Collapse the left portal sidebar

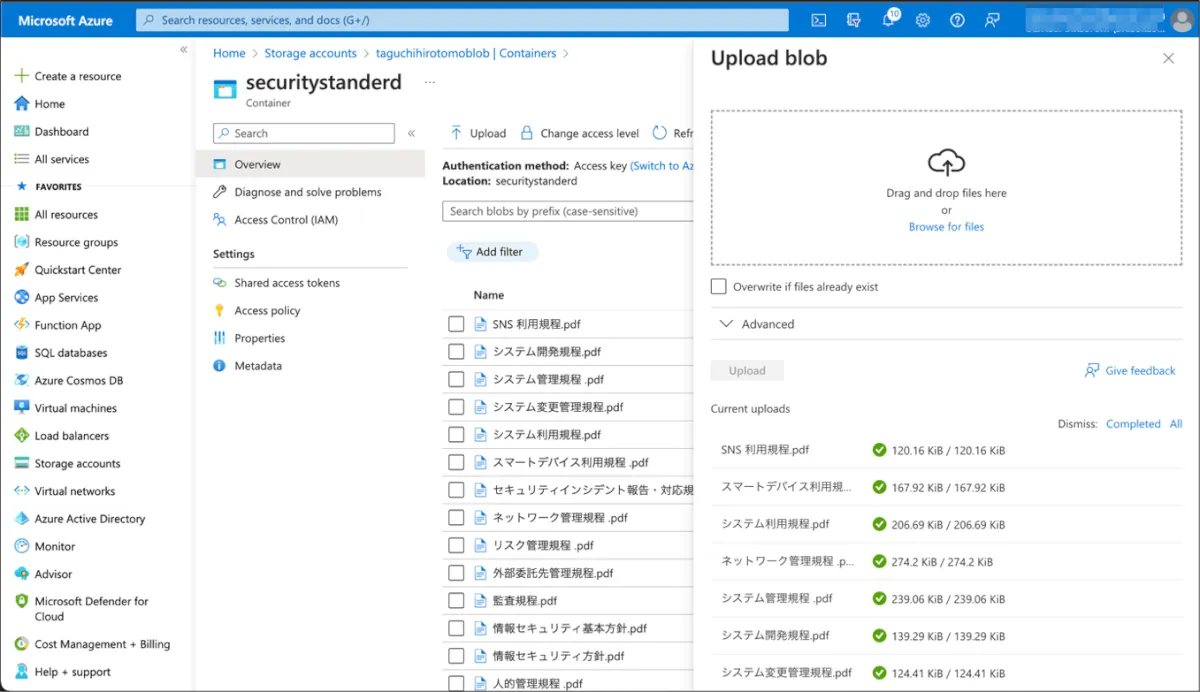(x=183, y=50)
